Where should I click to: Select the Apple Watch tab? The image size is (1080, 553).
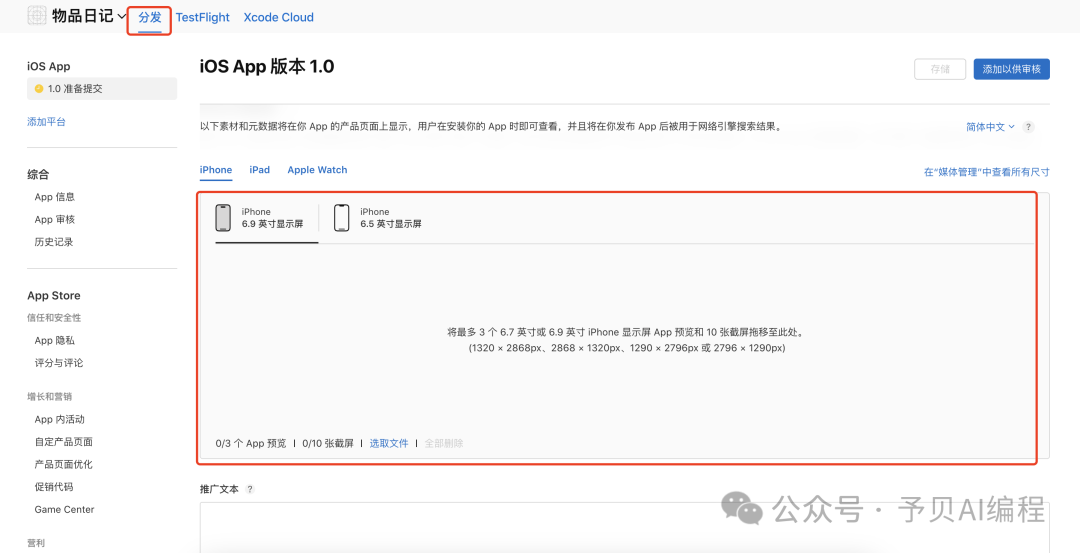317,170
